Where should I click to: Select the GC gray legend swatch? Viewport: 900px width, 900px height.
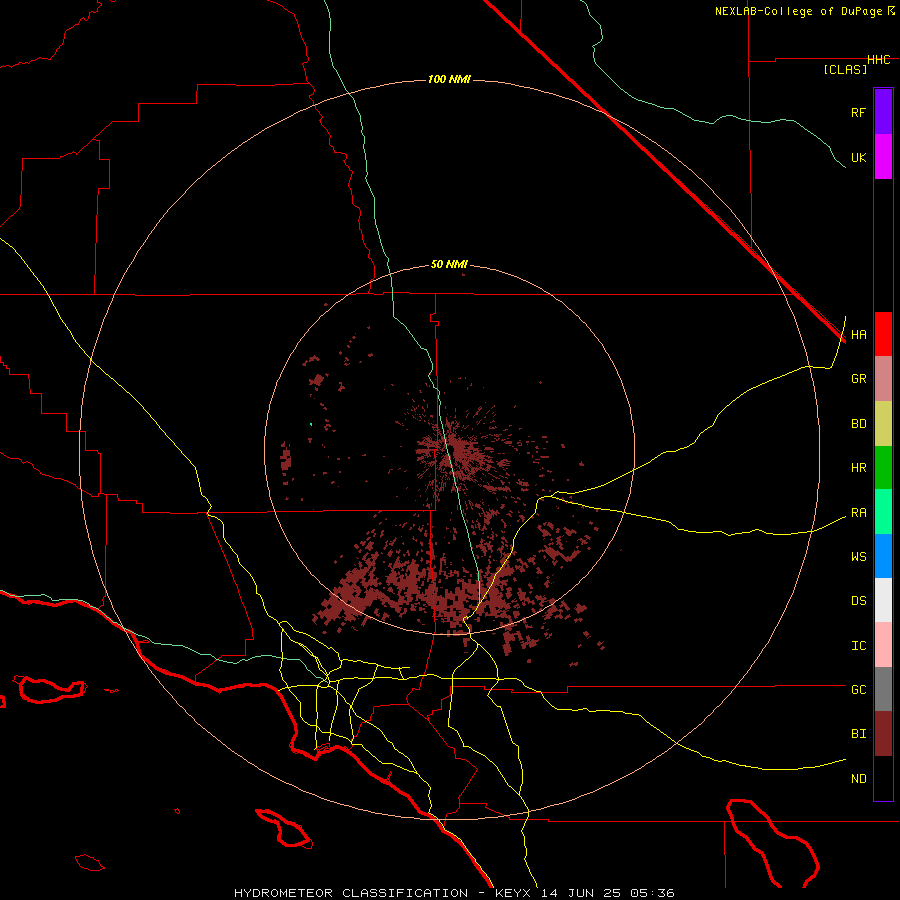883,689
